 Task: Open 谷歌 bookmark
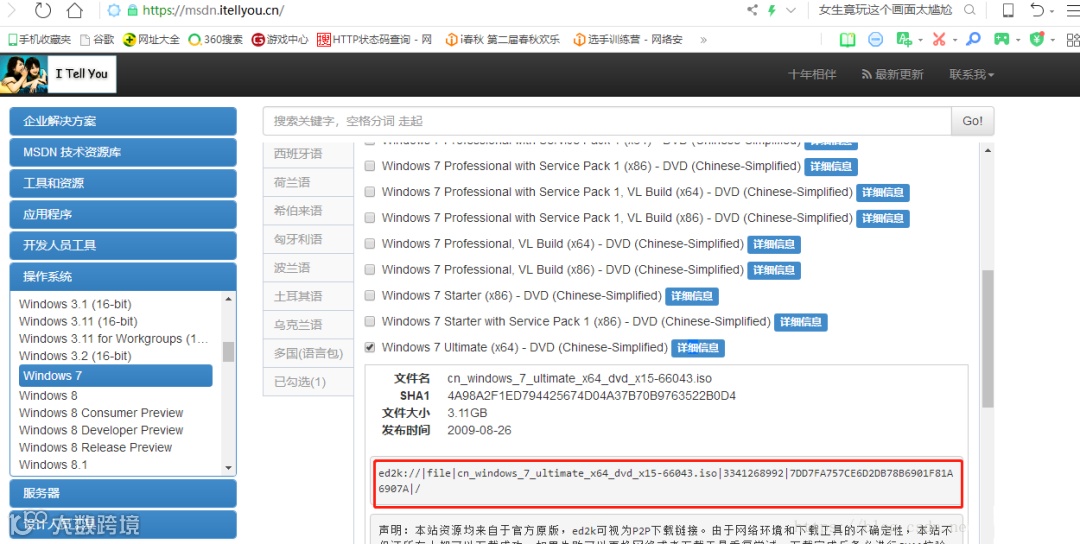pos(97,40)
